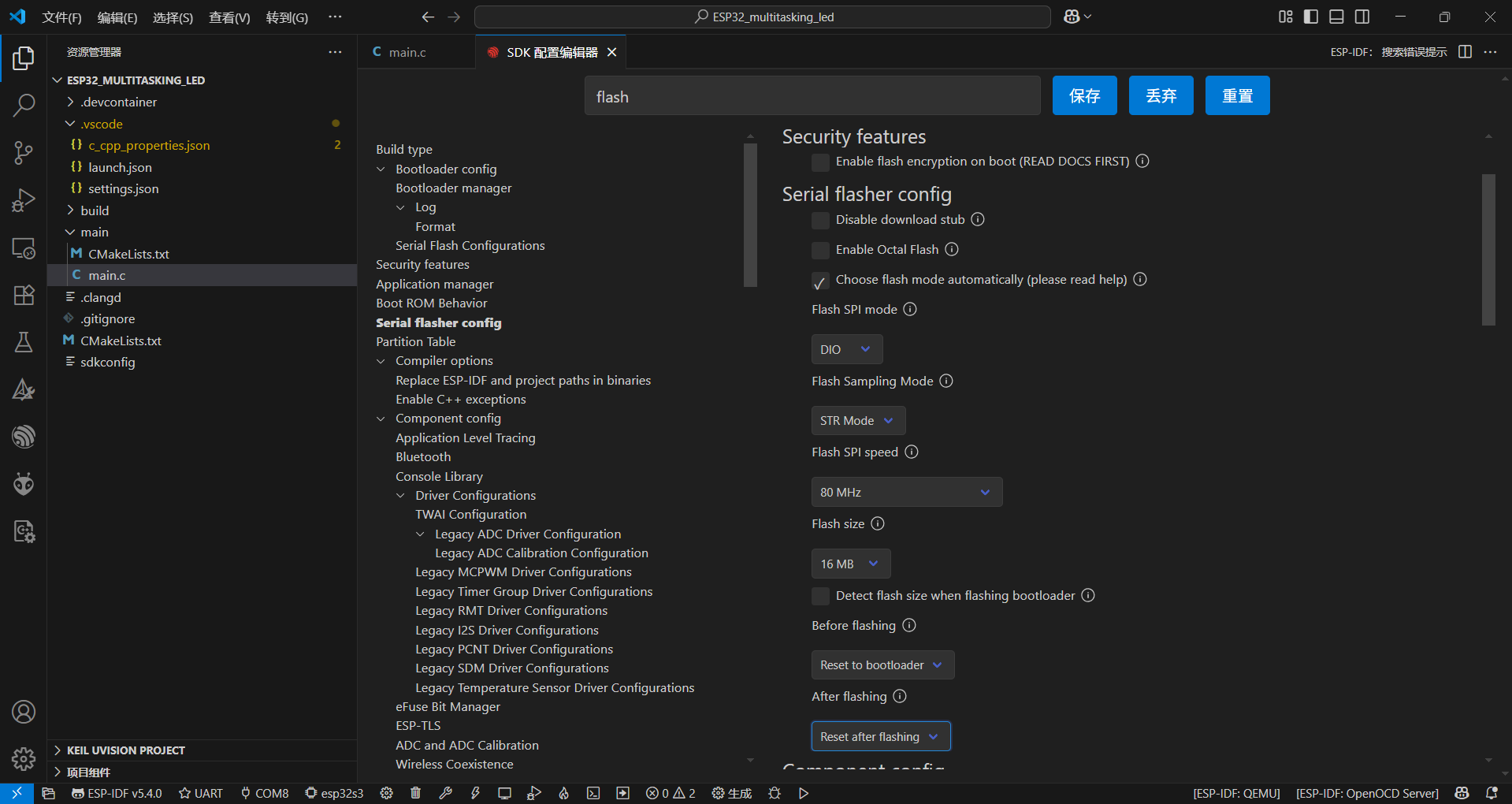The image size is (1512, 804).
Task: Open the Run and Debug view
Action: [24, 200]
